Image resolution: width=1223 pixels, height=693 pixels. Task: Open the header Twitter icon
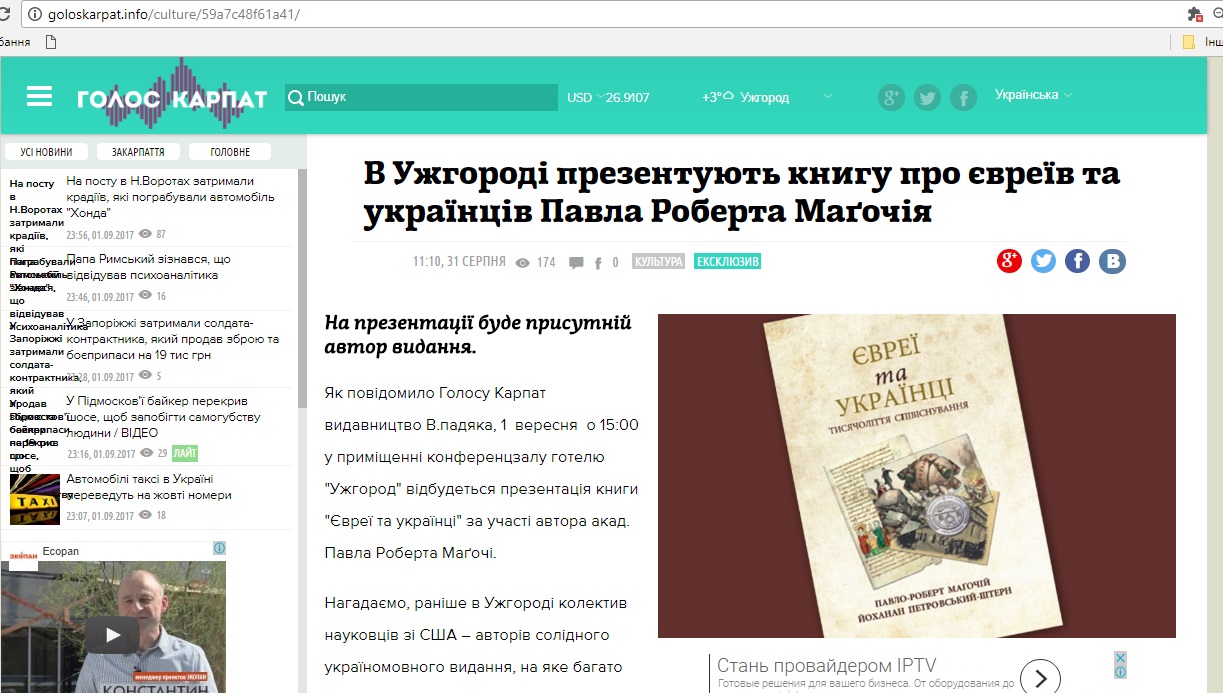[927, 97]
